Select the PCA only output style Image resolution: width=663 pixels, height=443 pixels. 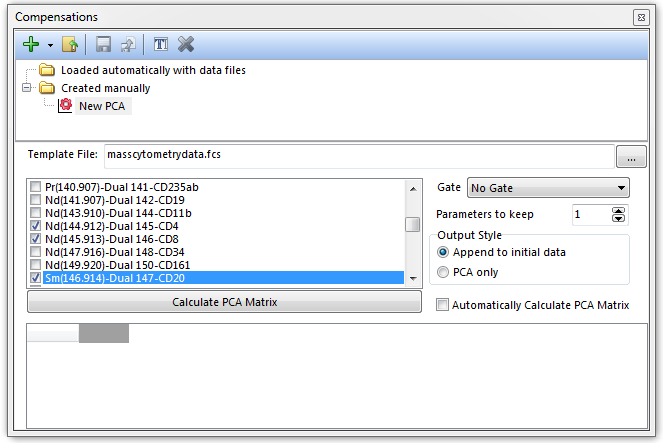click(444, 272)
